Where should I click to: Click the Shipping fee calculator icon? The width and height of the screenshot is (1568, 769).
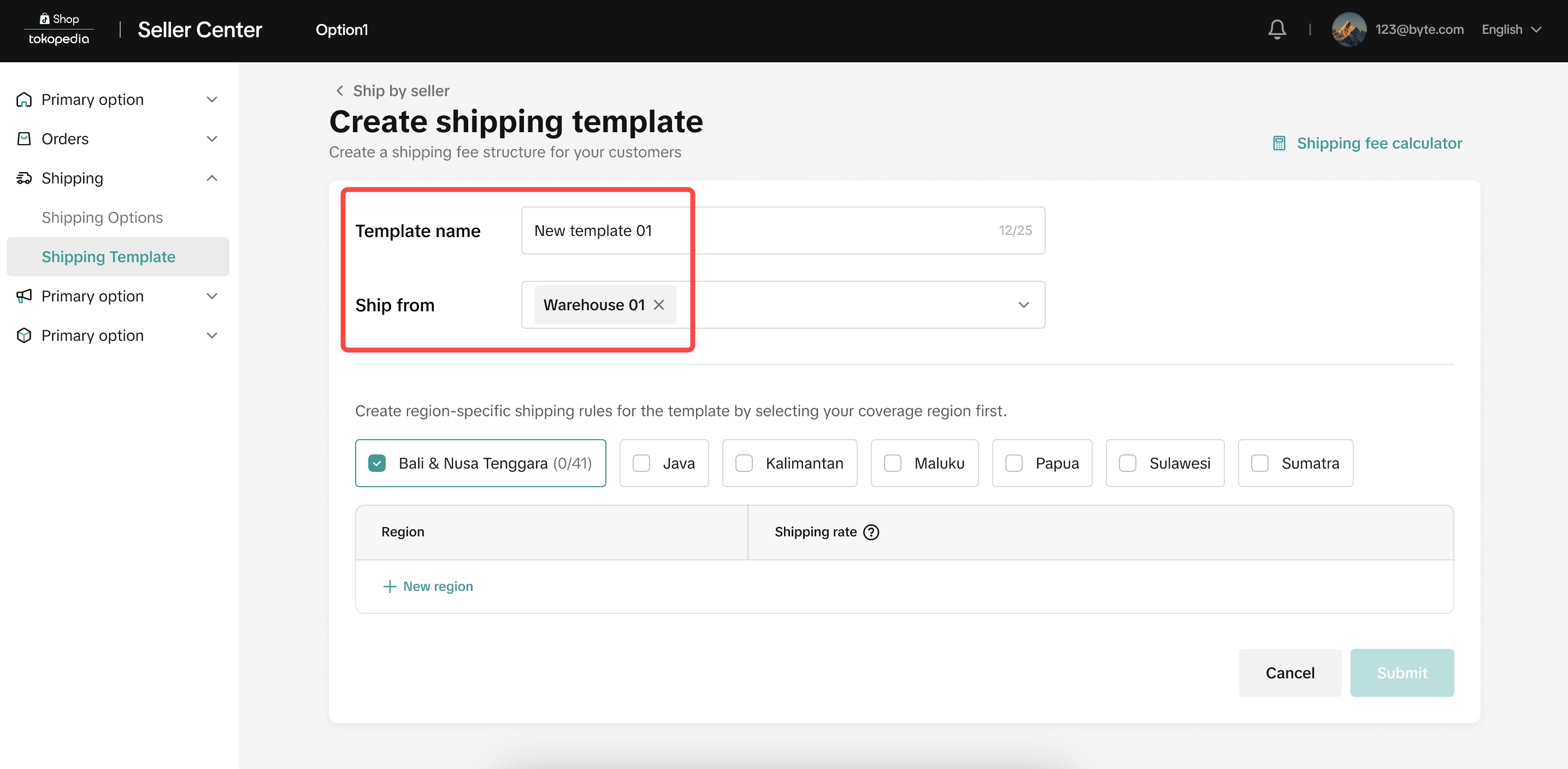pos(1279,143)
